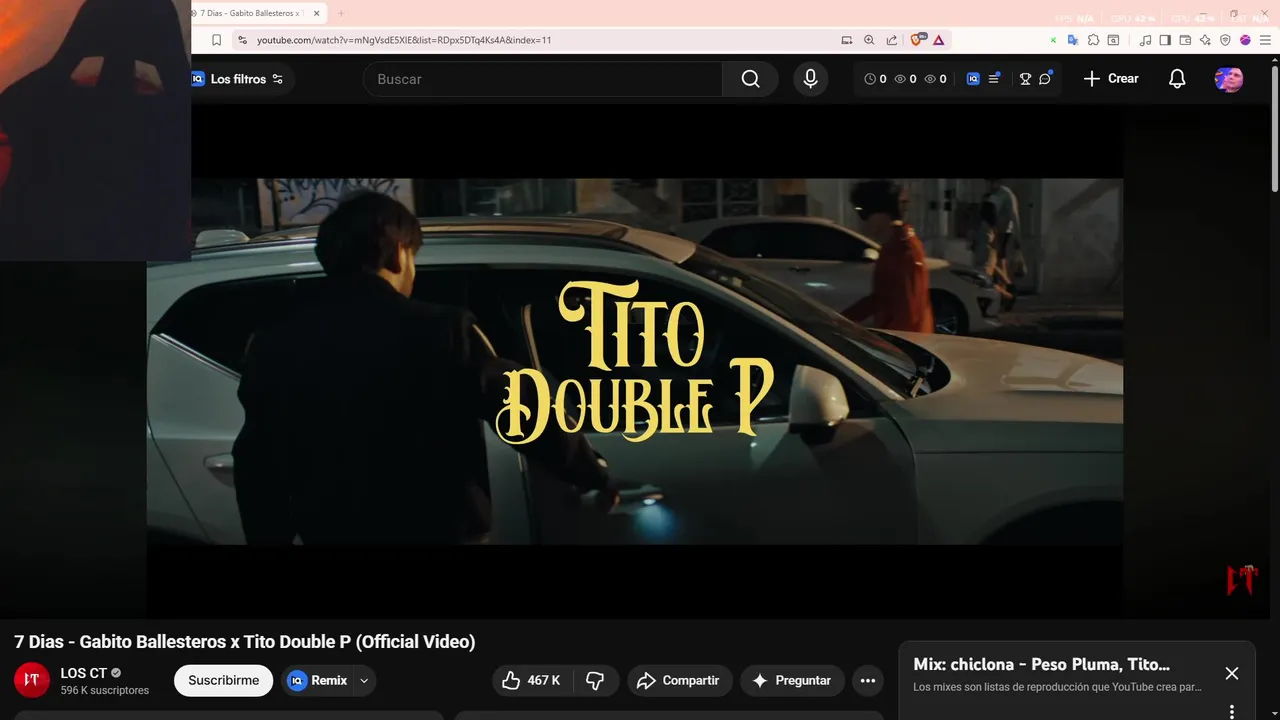Click the Crear create button
Viewport: 1280px width, 720px height.
click(1111, 79)
